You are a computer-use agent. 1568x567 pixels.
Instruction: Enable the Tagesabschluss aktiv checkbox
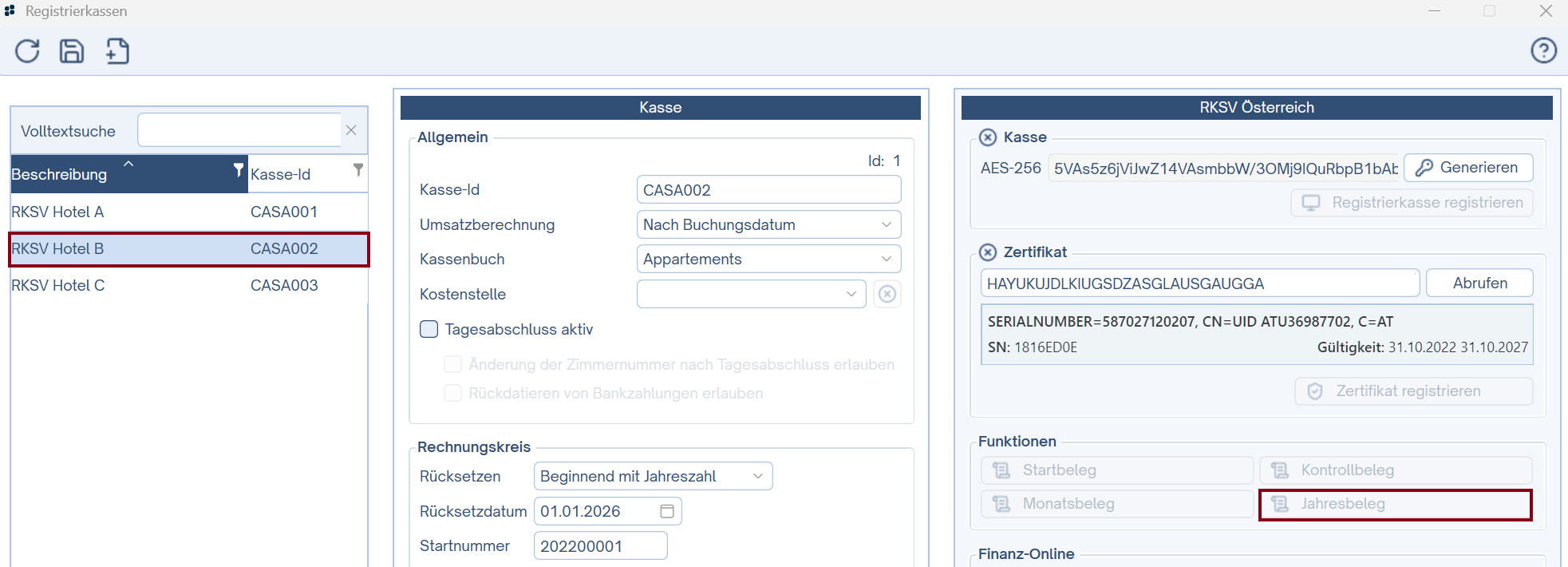pyautogui.click(x=429, y=329)
